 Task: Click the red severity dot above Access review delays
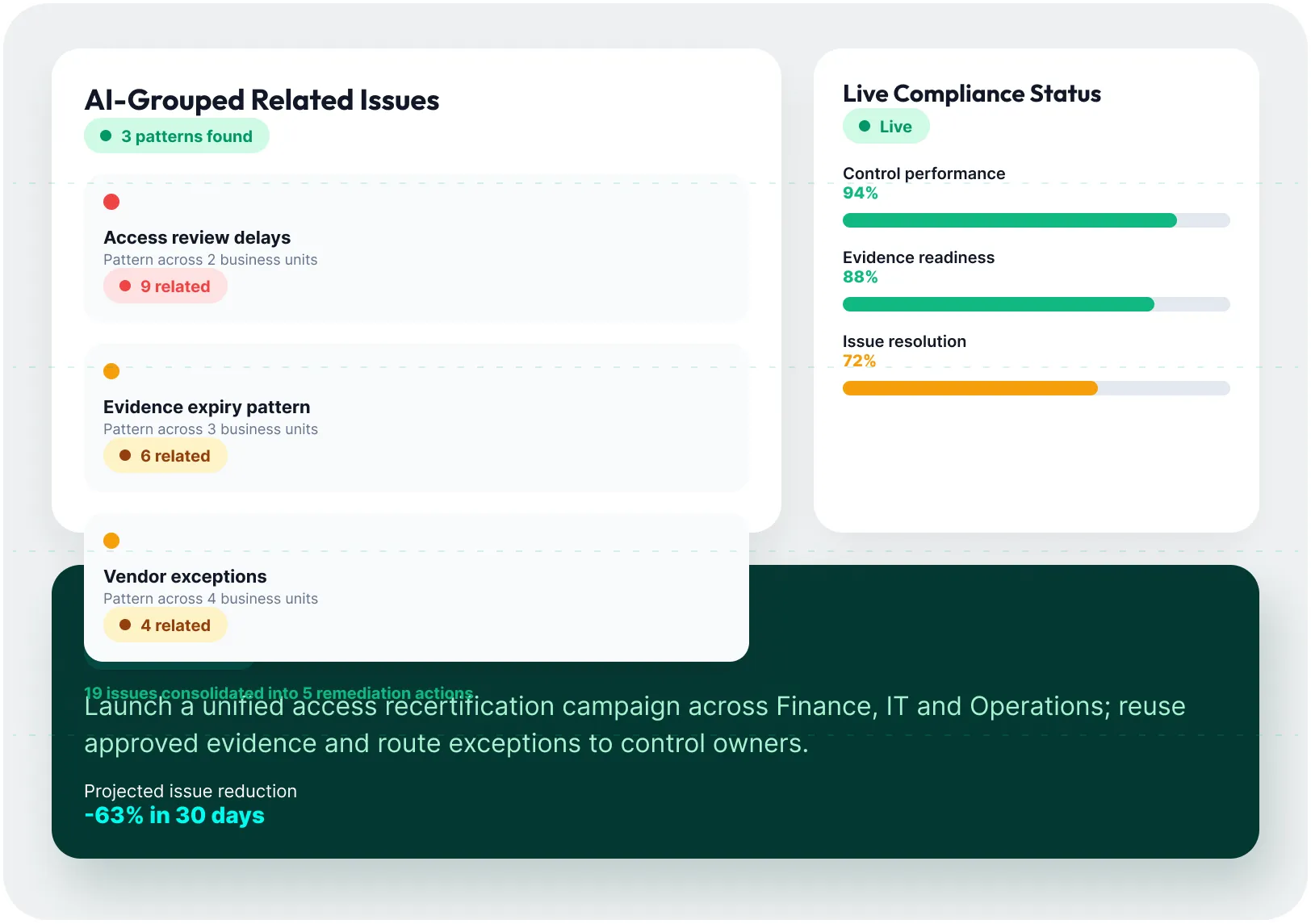(x=111, y=202)
